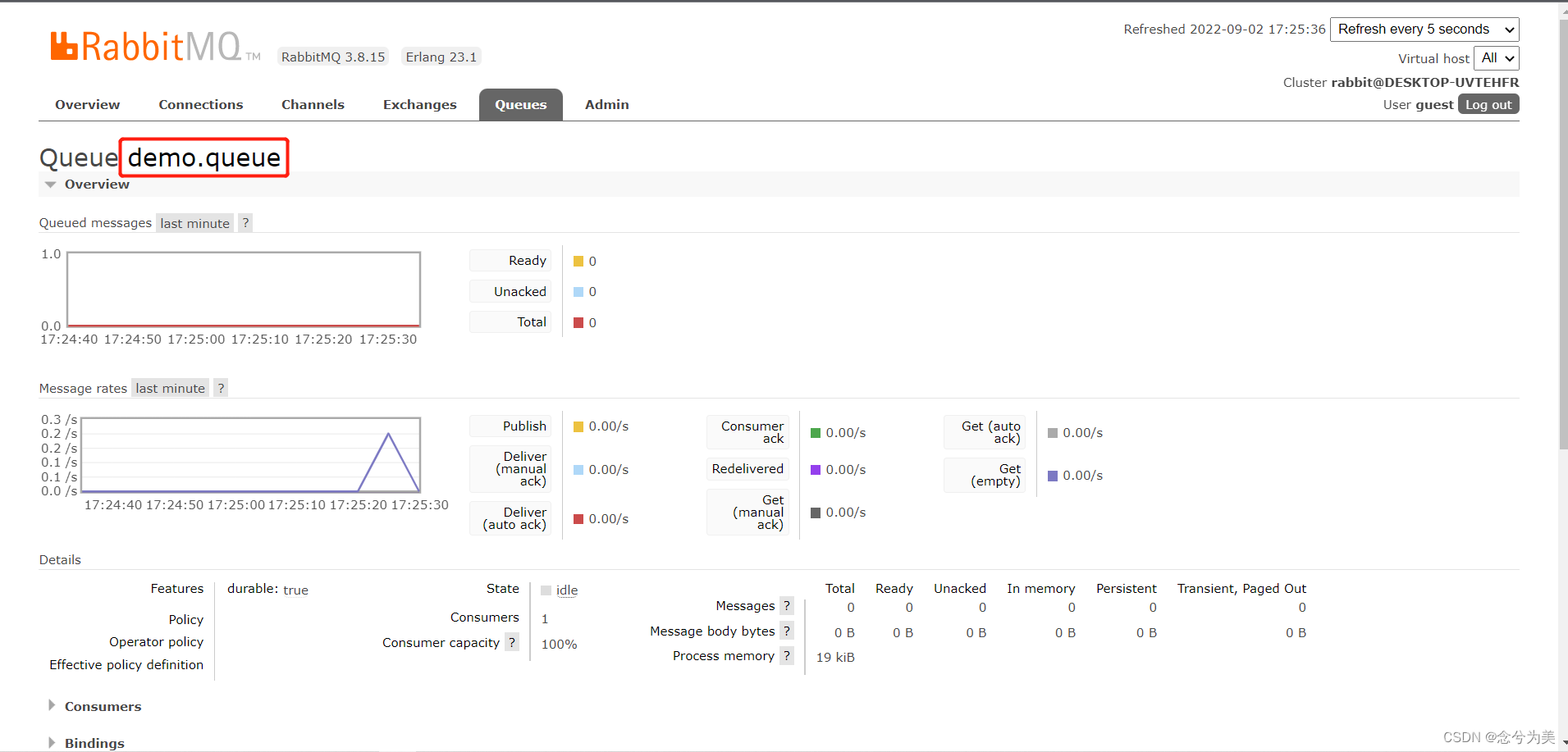This screenshot has width=1568, height=752.
Task: Click the purple Redelivered swatch
Action: tap(816, 470)
